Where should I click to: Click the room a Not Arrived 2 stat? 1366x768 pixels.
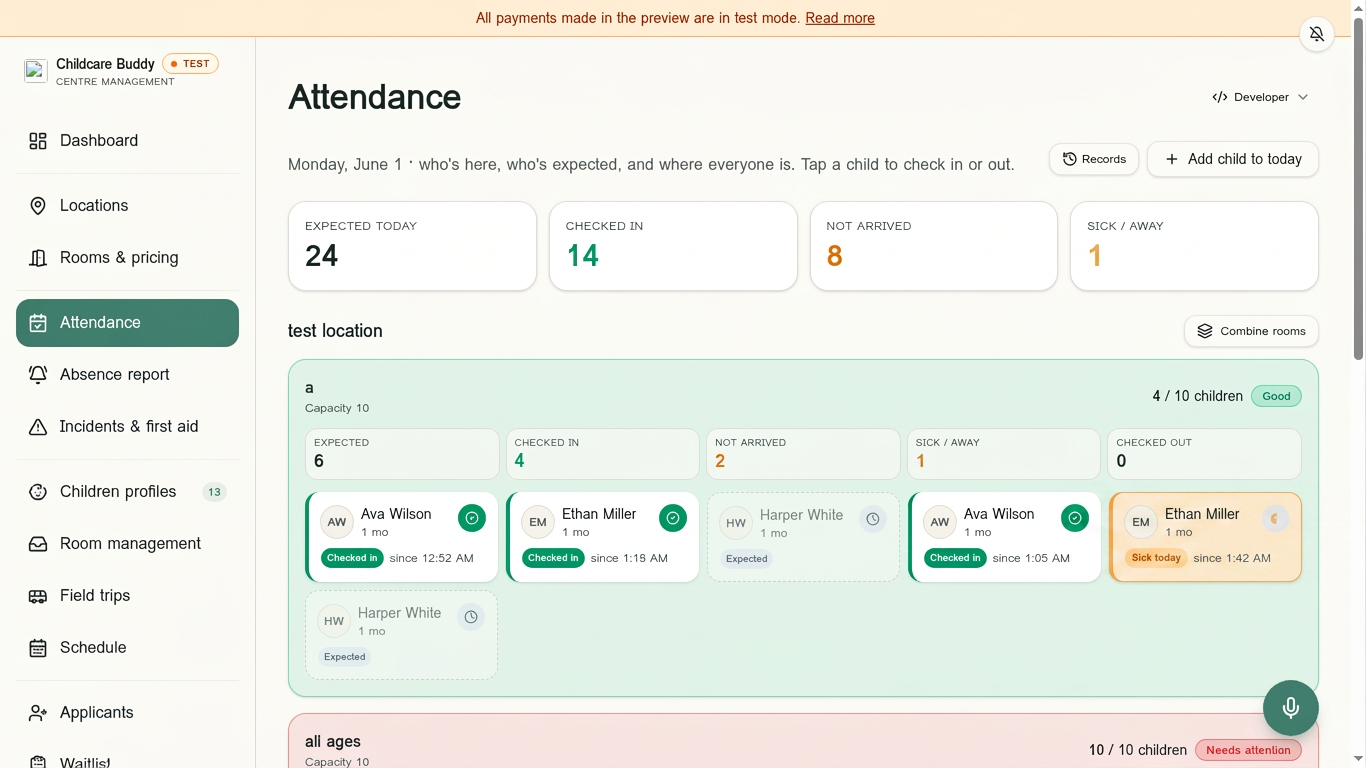coord(803,454)
